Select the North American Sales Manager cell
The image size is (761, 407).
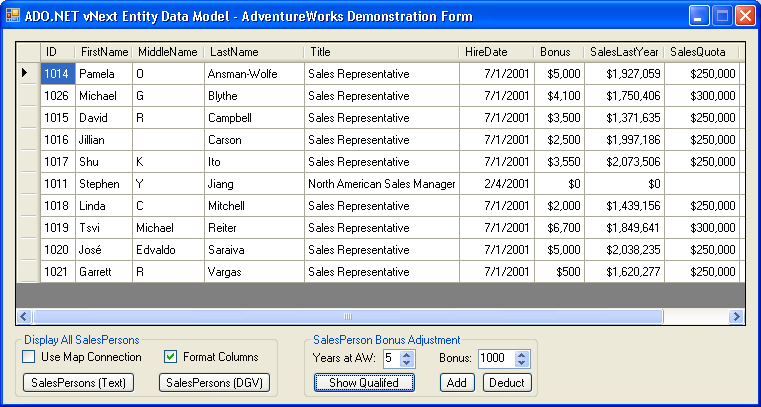(x=382, y=184)
